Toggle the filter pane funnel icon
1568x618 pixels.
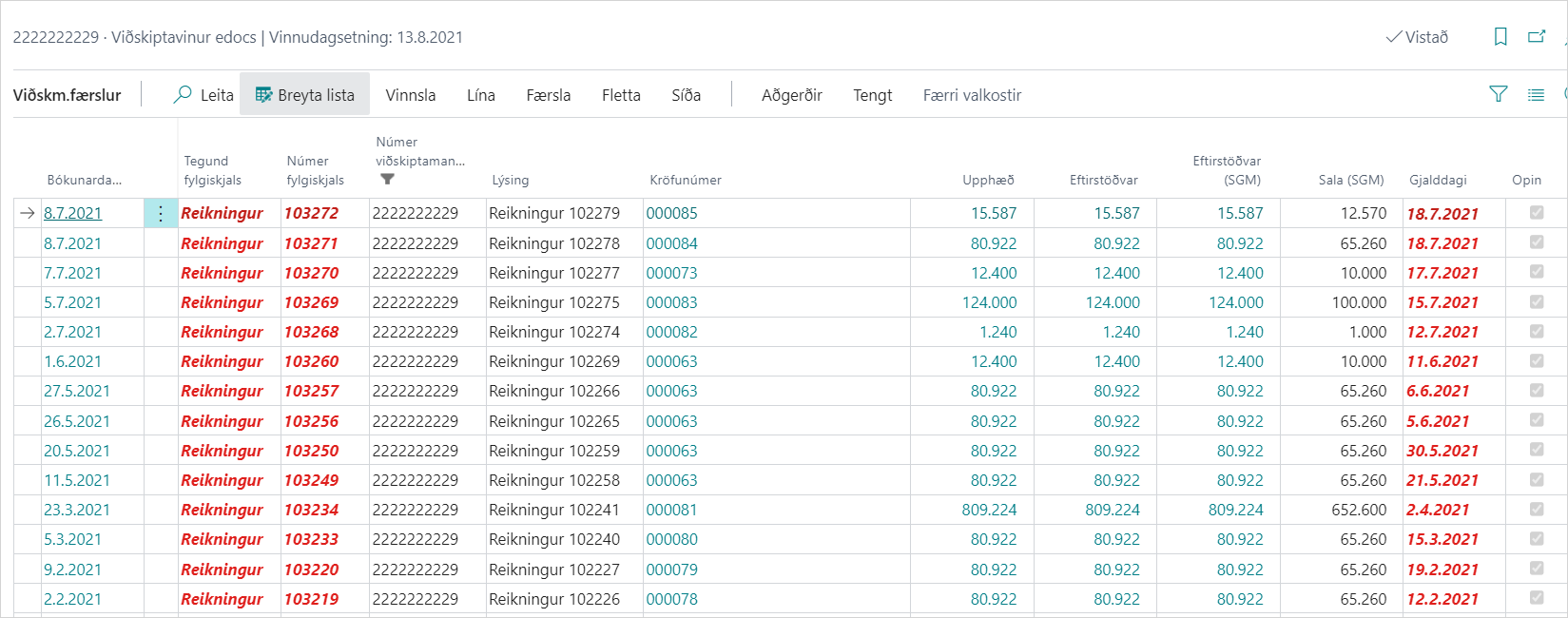pyautogui.click(x=1499, y=94)
